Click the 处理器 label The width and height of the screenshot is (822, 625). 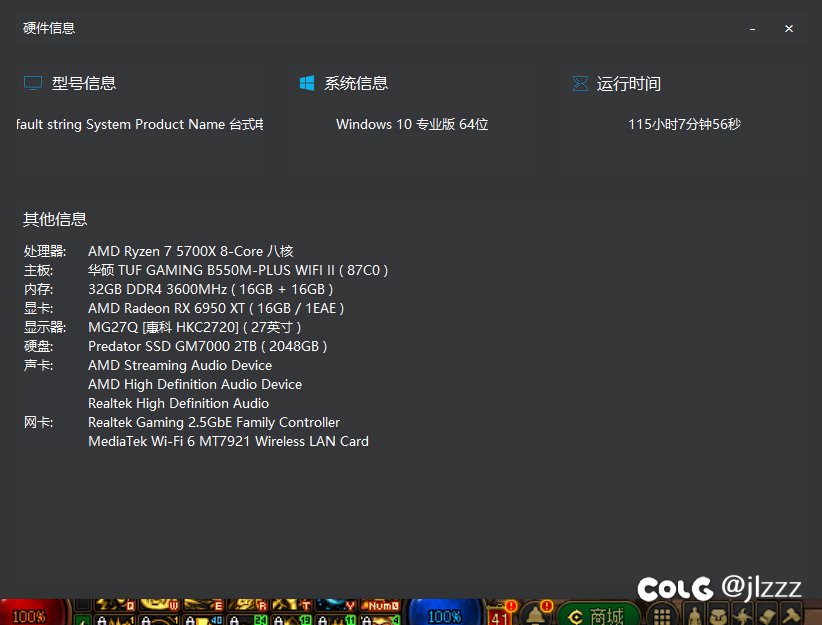(45, 251)
